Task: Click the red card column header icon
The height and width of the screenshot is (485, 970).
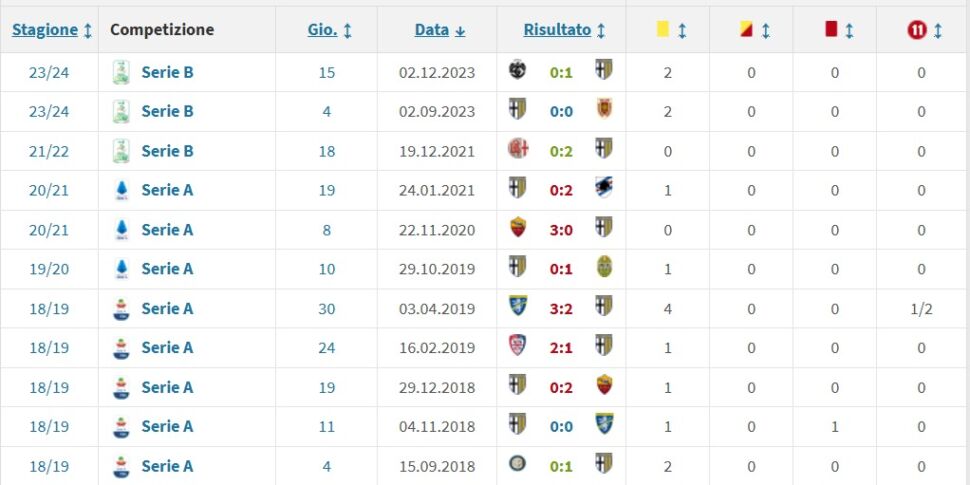Action: (x=830, y=30)
